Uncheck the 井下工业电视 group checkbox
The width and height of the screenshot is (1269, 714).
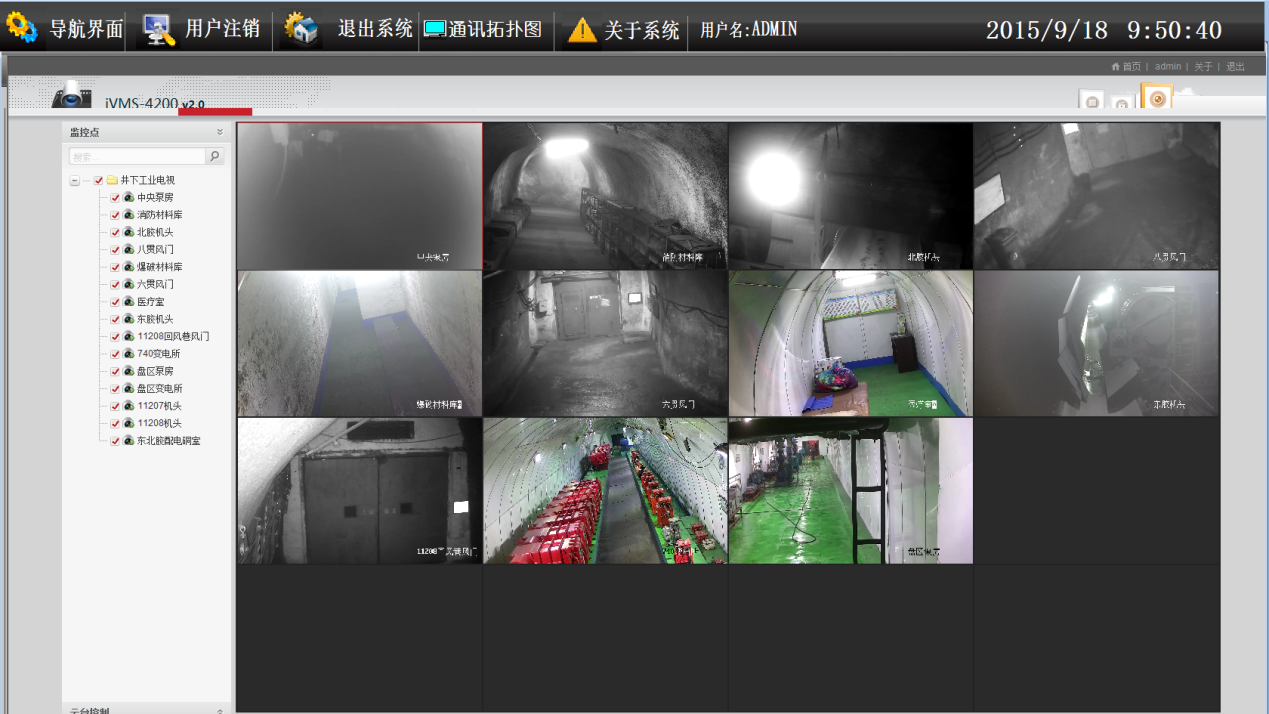pos(98,181)
